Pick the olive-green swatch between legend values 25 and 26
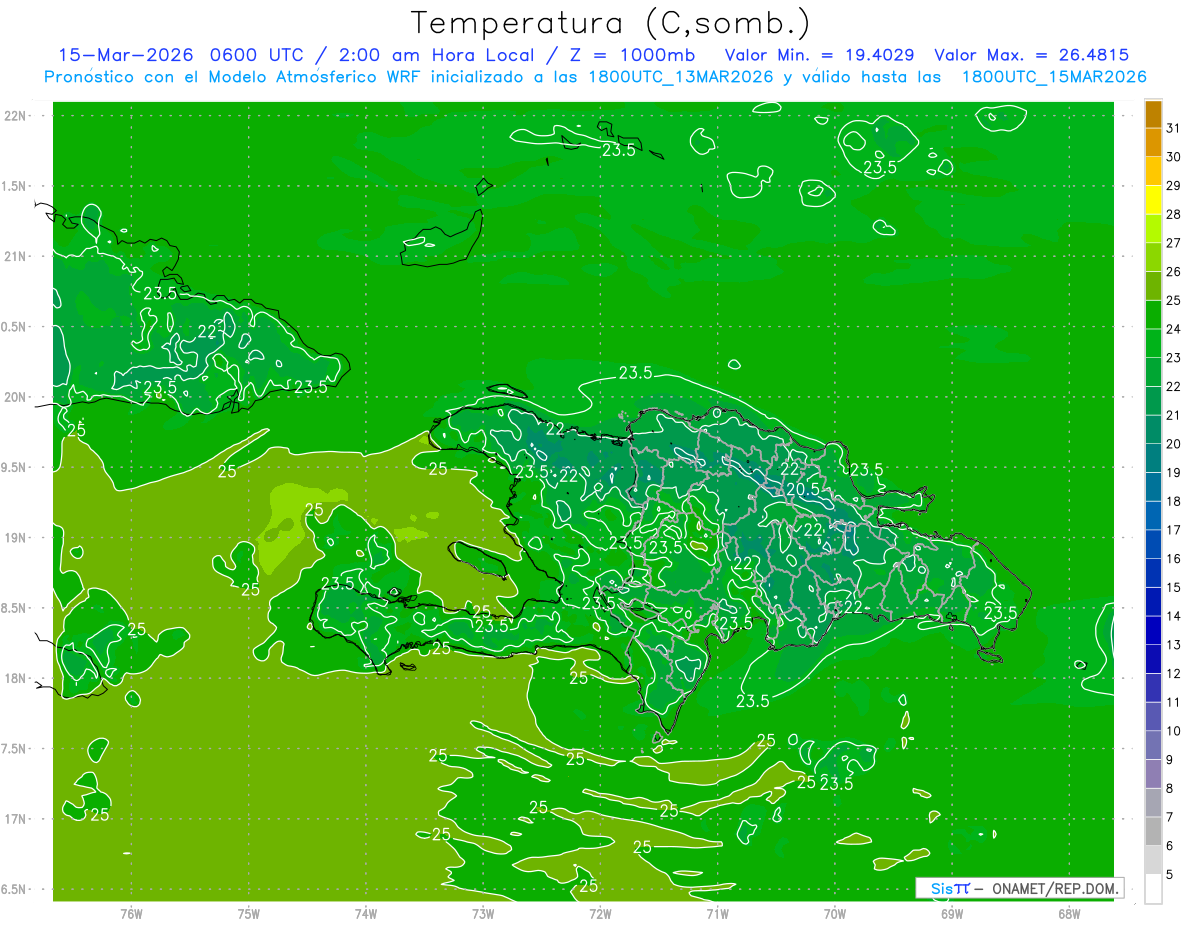The image size is (1200, 927). point(1153,286)
